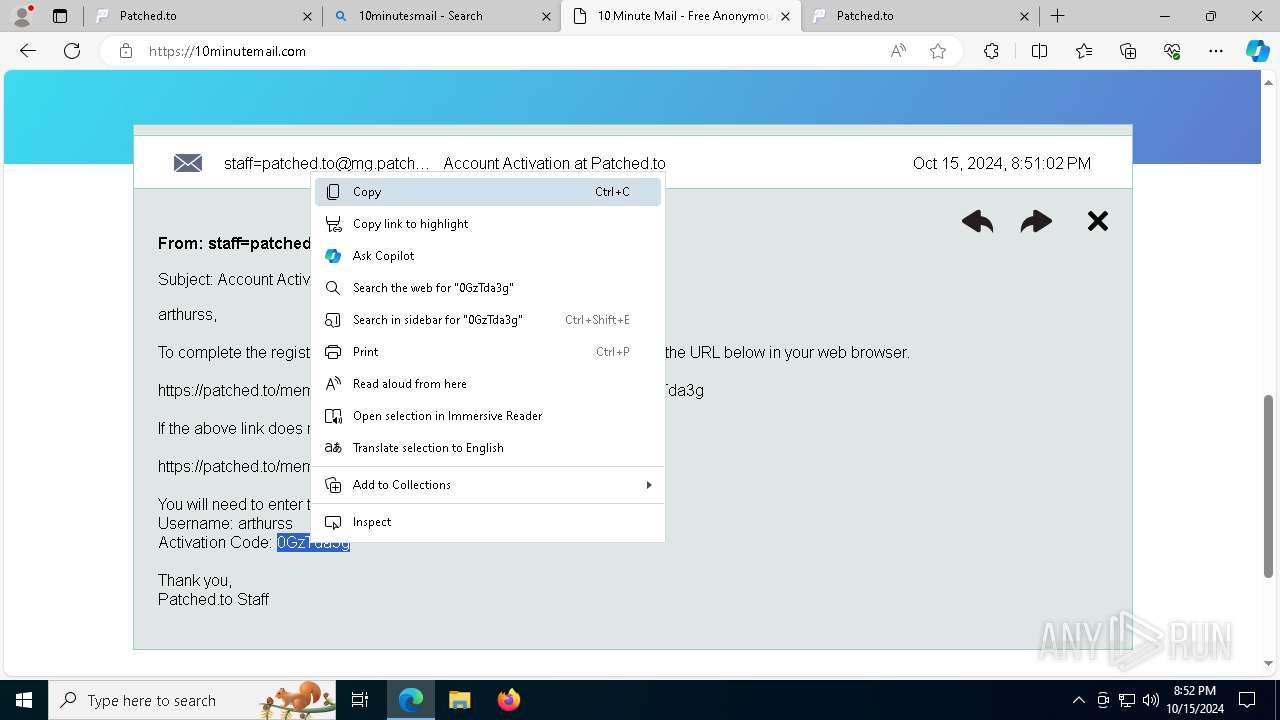Reply to email using the left arrow icon

point(977,221)
